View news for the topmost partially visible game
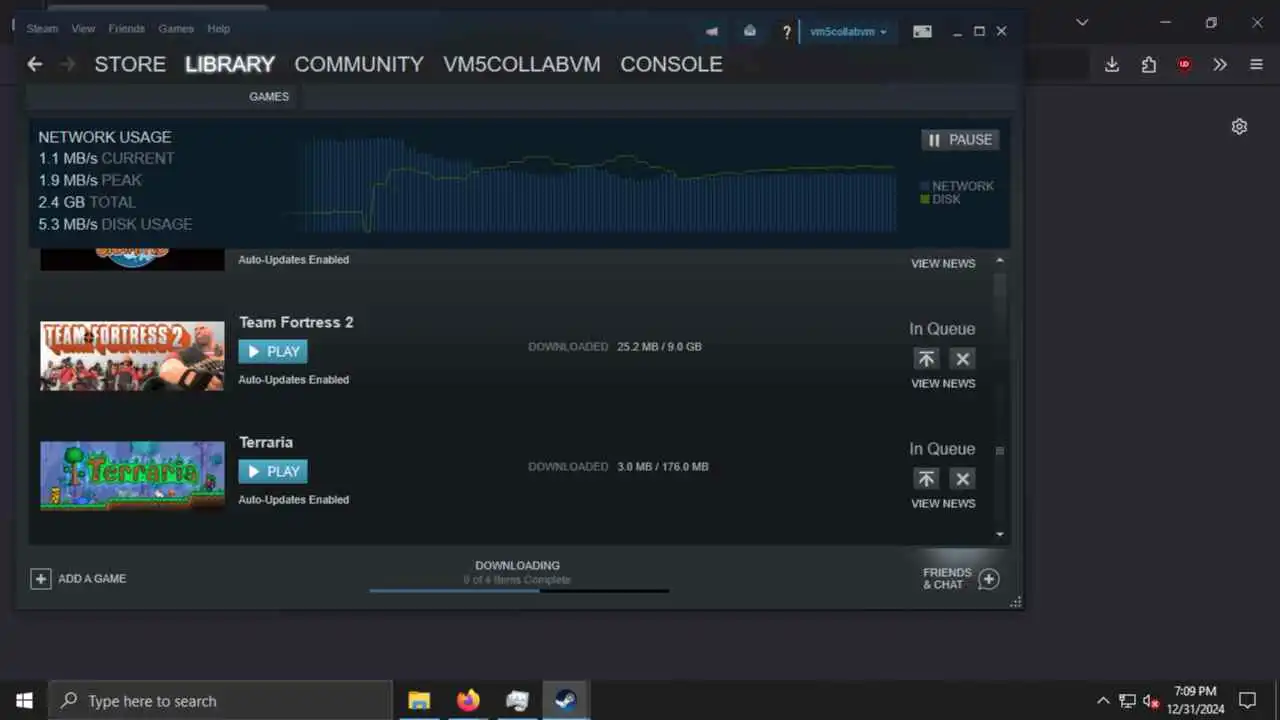Screen dimensions: 1280x720 pyautogui.click(x=943, y=264)
